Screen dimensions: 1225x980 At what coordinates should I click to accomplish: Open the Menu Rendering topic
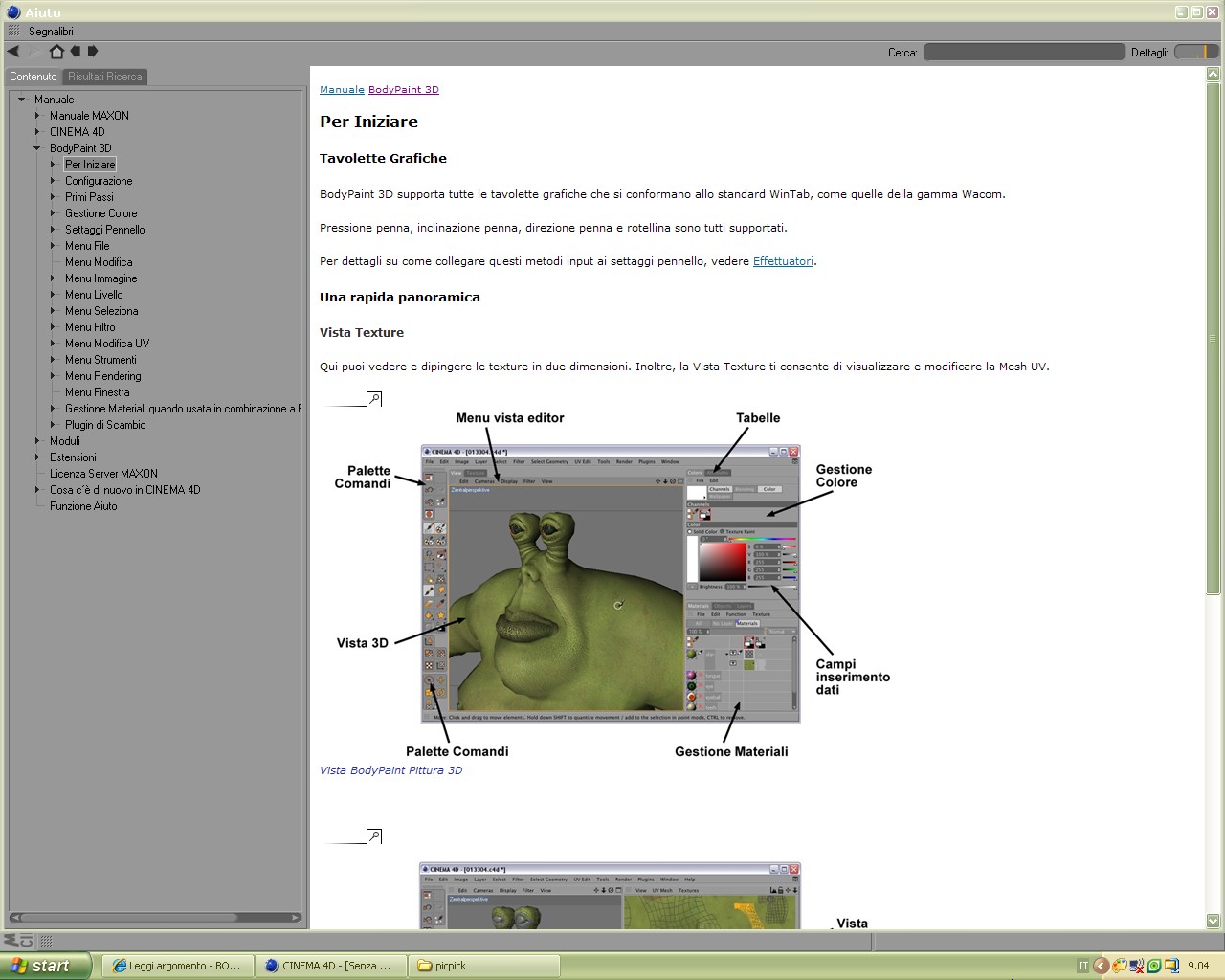click(103, 376)
